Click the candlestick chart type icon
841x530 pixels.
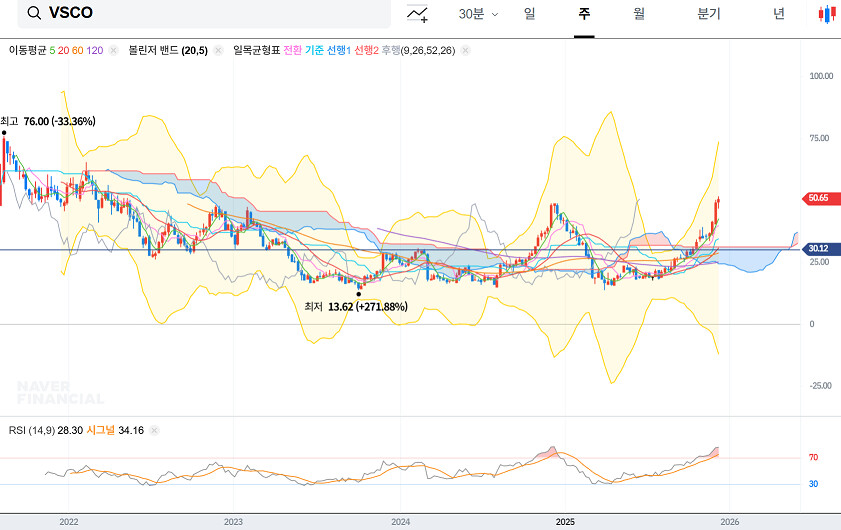[827, 14]
